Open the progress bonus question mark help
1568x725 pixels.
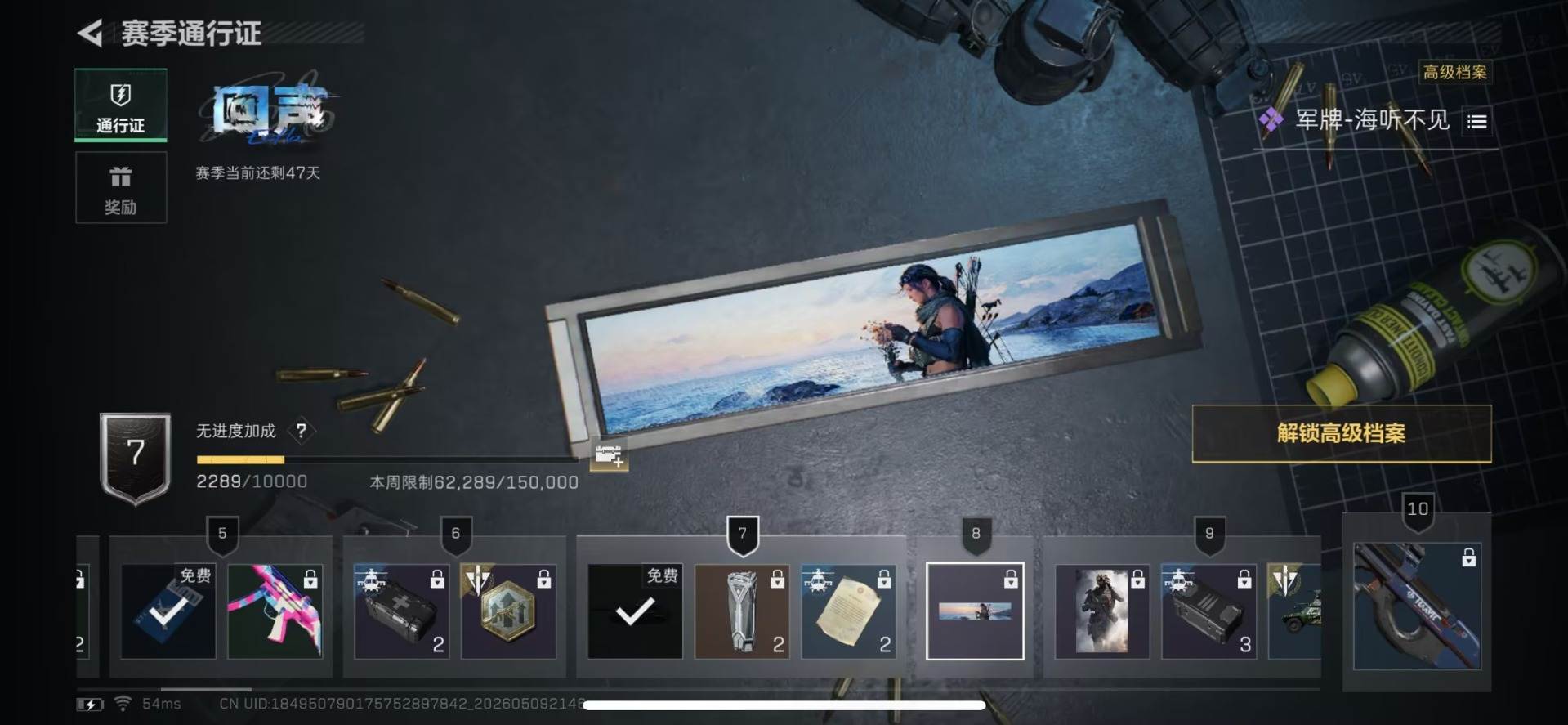(x=302, y=431)
